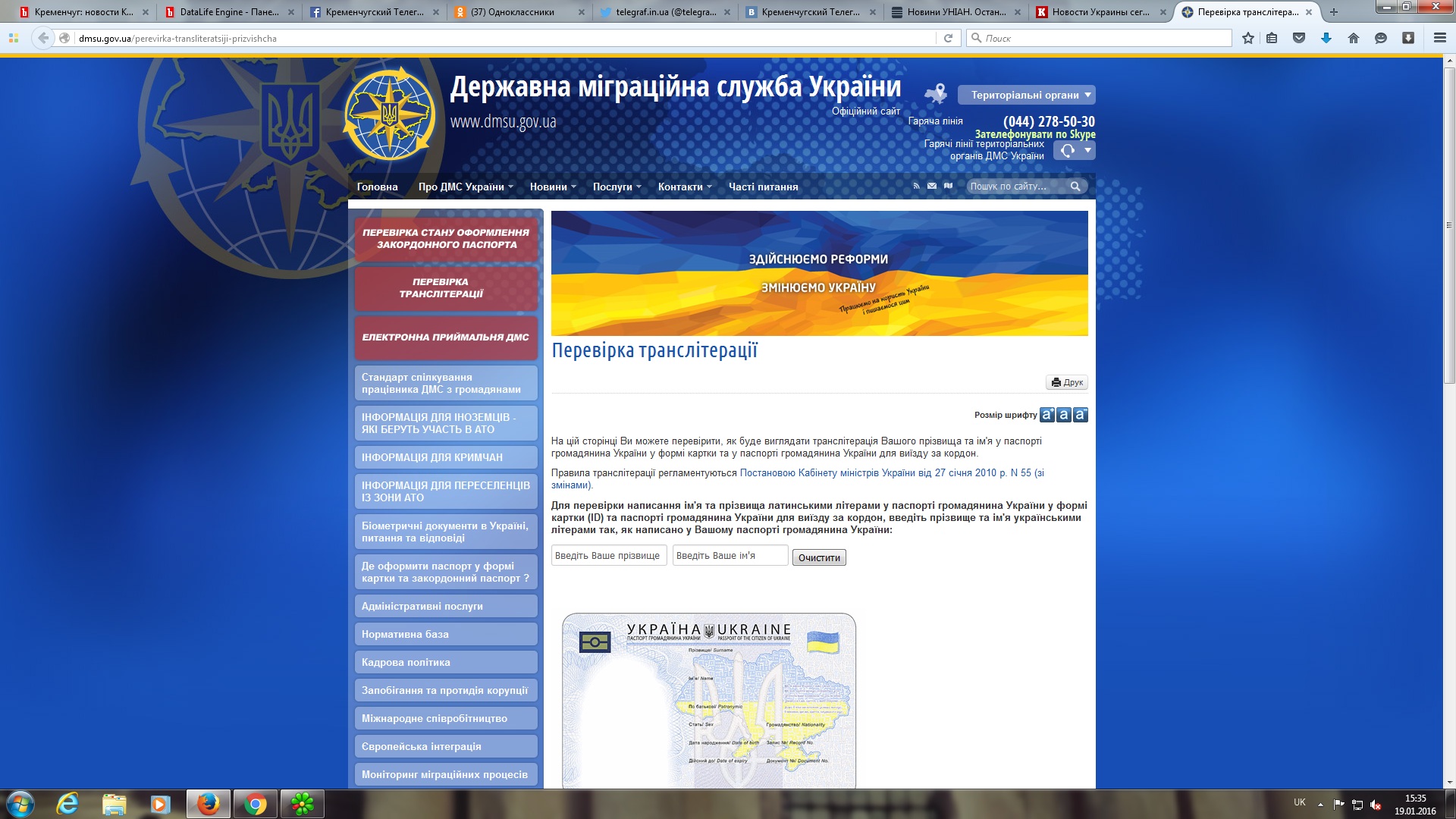
Task: Expand the Послуги menu
Action: (617, 187)
